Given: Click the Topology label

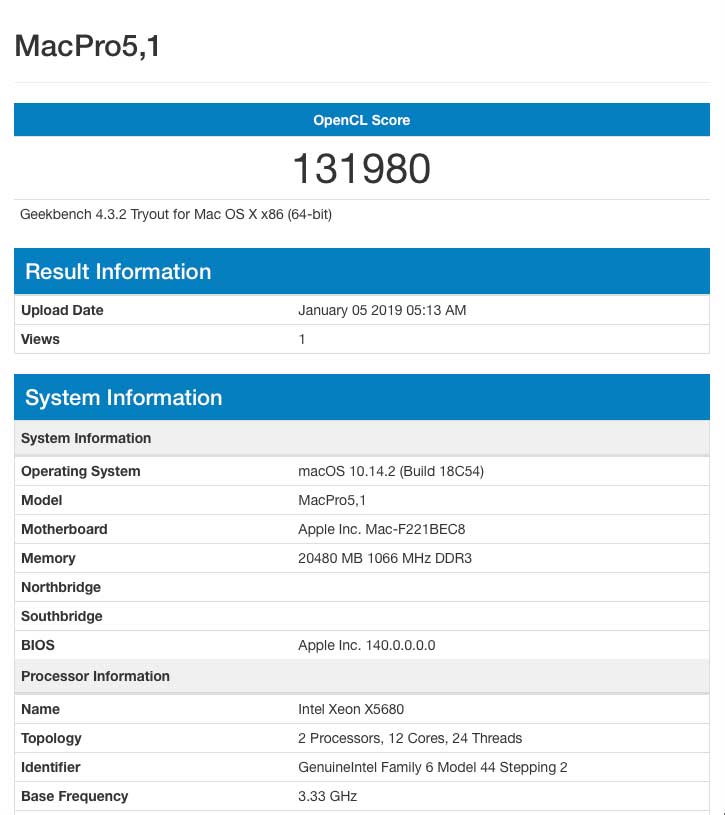Looking at the screenshot, I should coord(51,739).
